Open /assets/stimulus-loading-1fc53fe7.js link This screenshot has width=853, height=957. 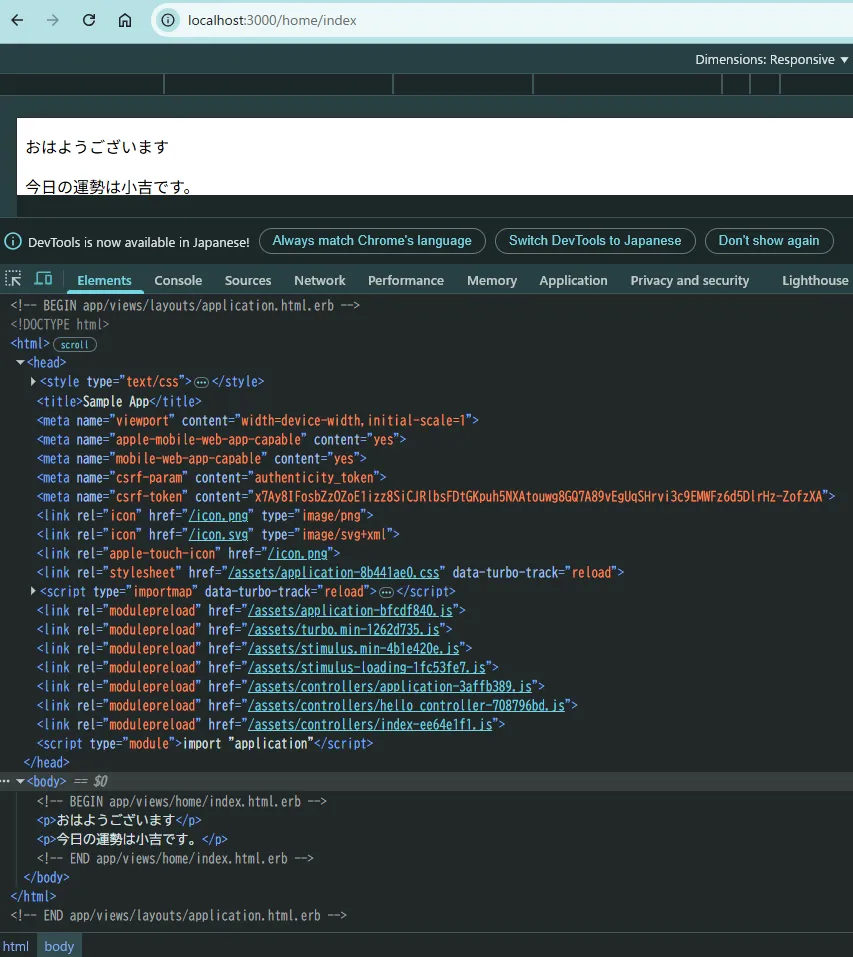[x=367, y=667]
